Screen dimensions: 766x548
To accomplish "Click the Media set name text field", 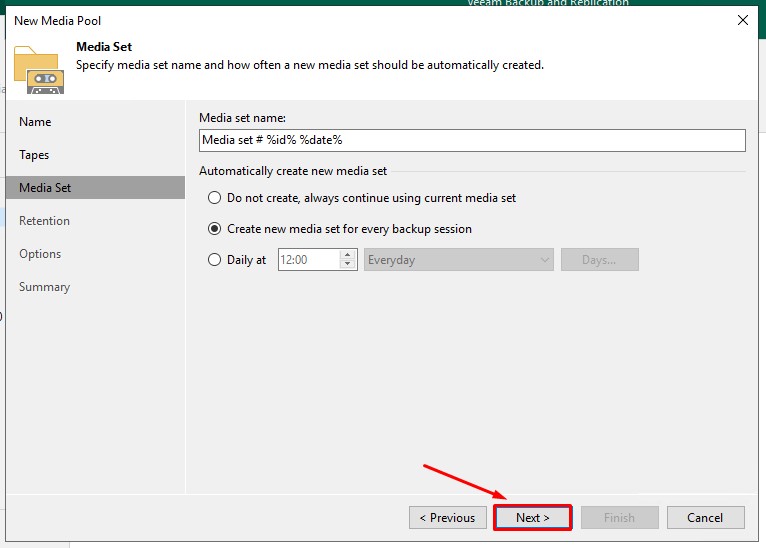I will (x=472, y=140).
